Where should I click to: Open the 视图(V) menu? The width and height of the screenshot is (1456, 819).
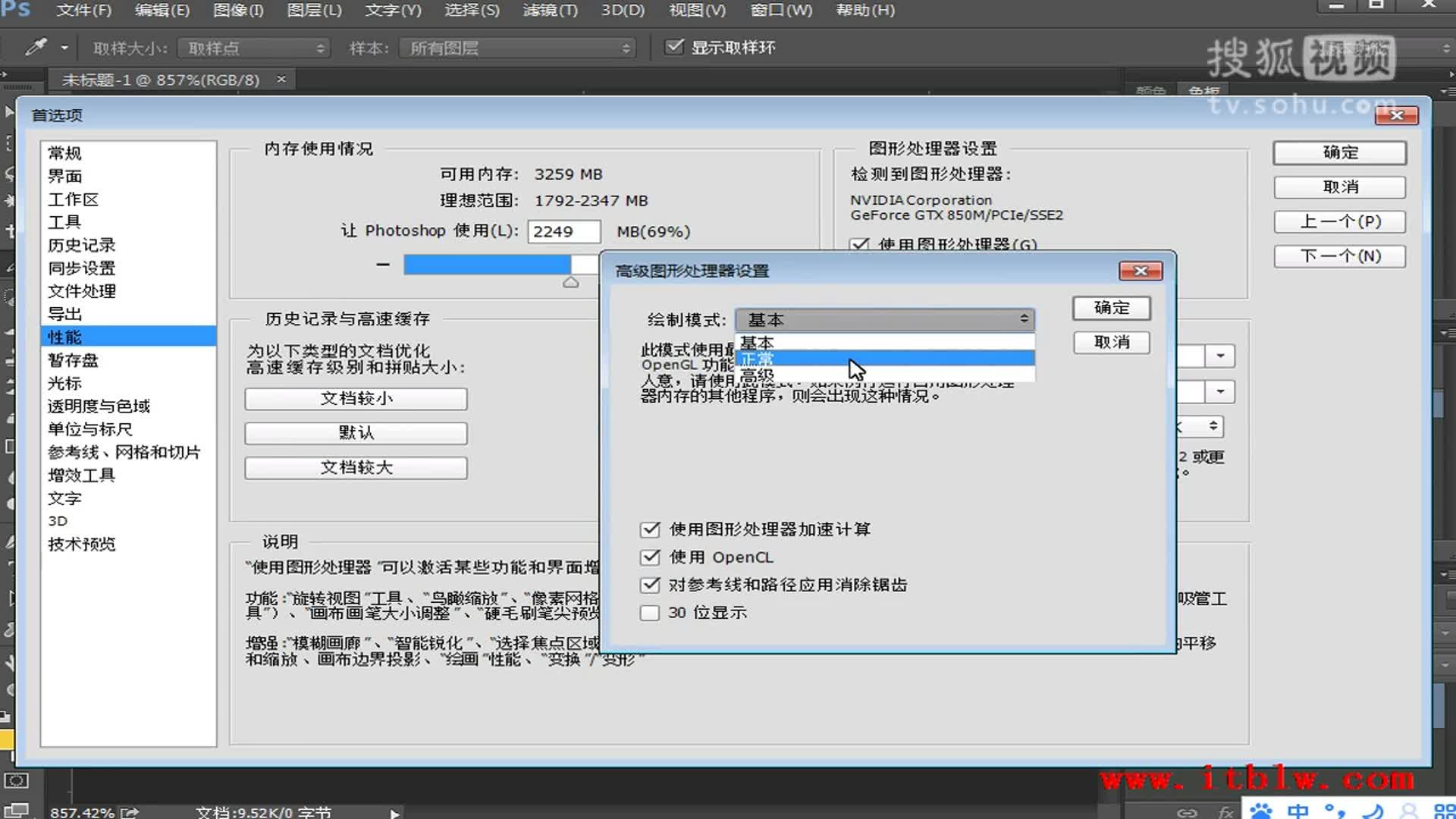(697, 10)
